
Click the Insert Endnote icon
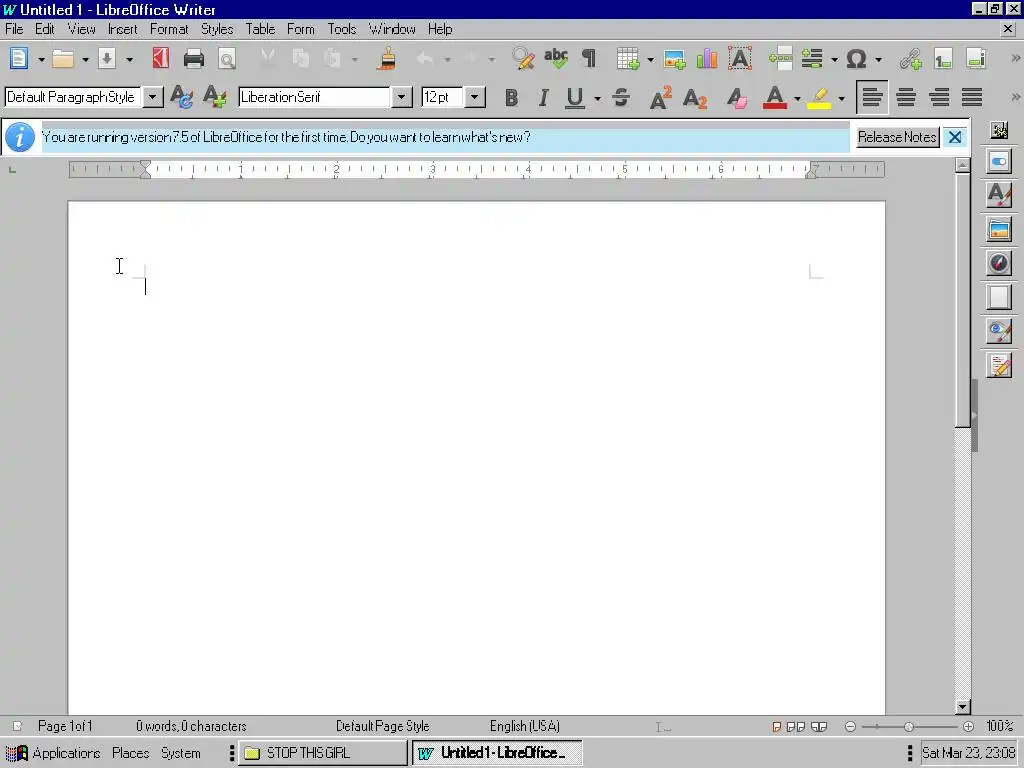click(976, 59)
